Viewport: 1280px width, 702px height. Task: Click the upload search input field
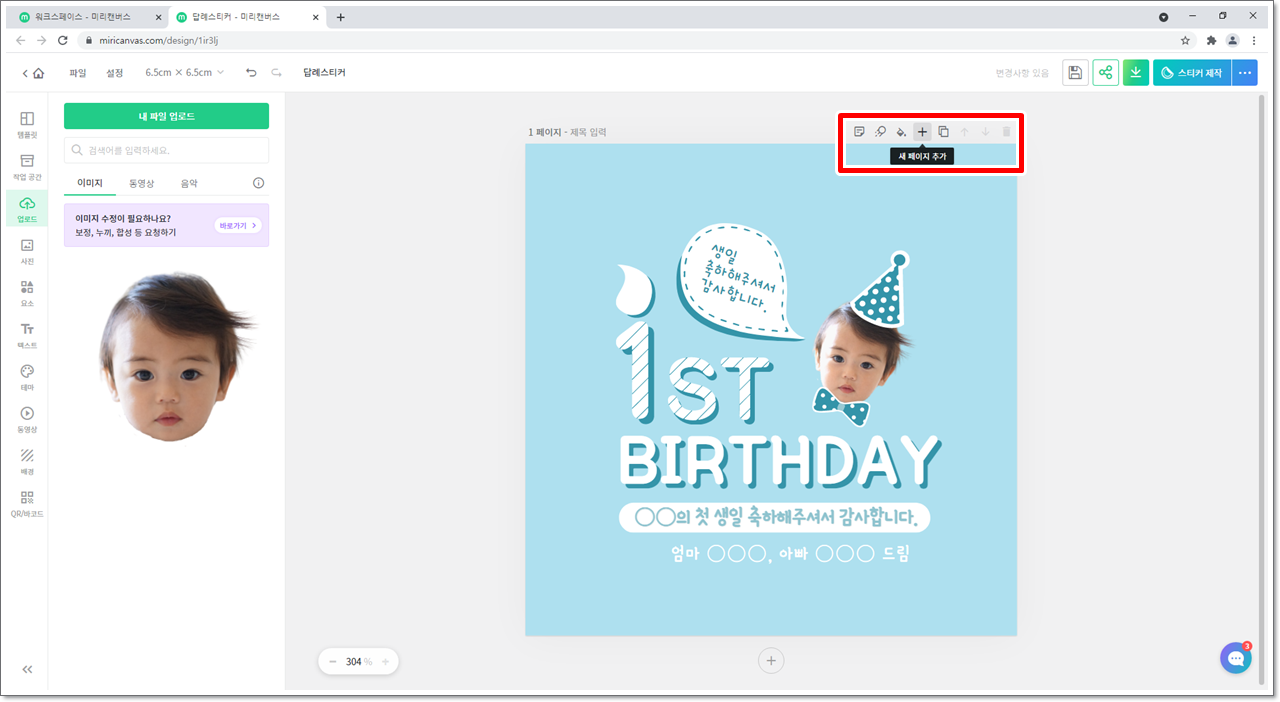pos(166,150)
